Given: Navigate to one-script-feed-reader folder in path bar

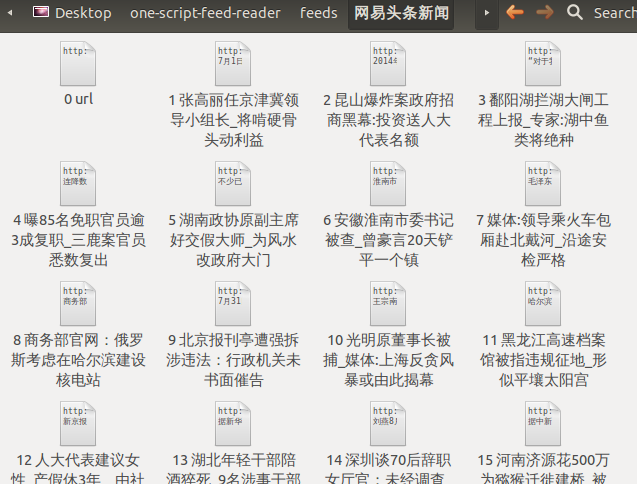Looking at the screenshot, I should pyautogui.click(x=205, y=13).
